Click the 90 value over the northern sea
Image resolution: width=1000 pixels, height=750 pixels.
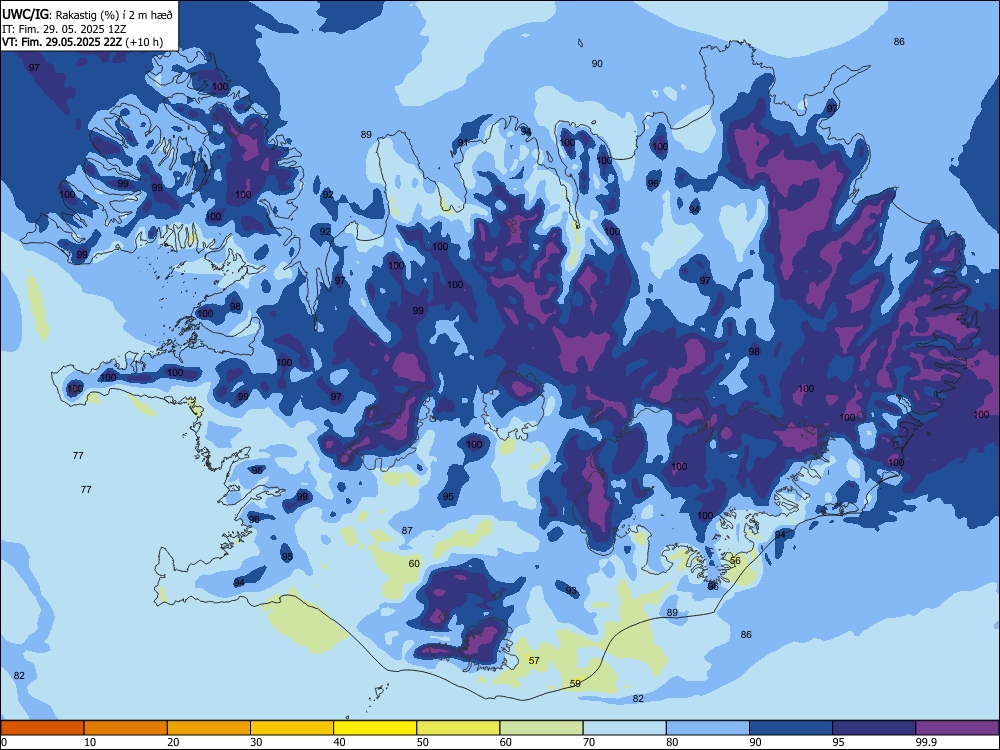pos(597,63)
